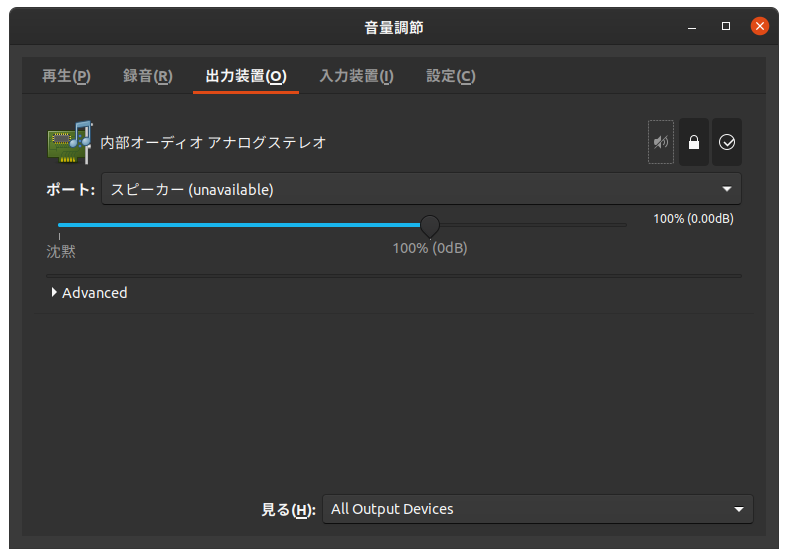Switch to the 再生(P) tab
The height and width of the screenshot is (558, 788).
pyautogui.click(x=66, y=76)
